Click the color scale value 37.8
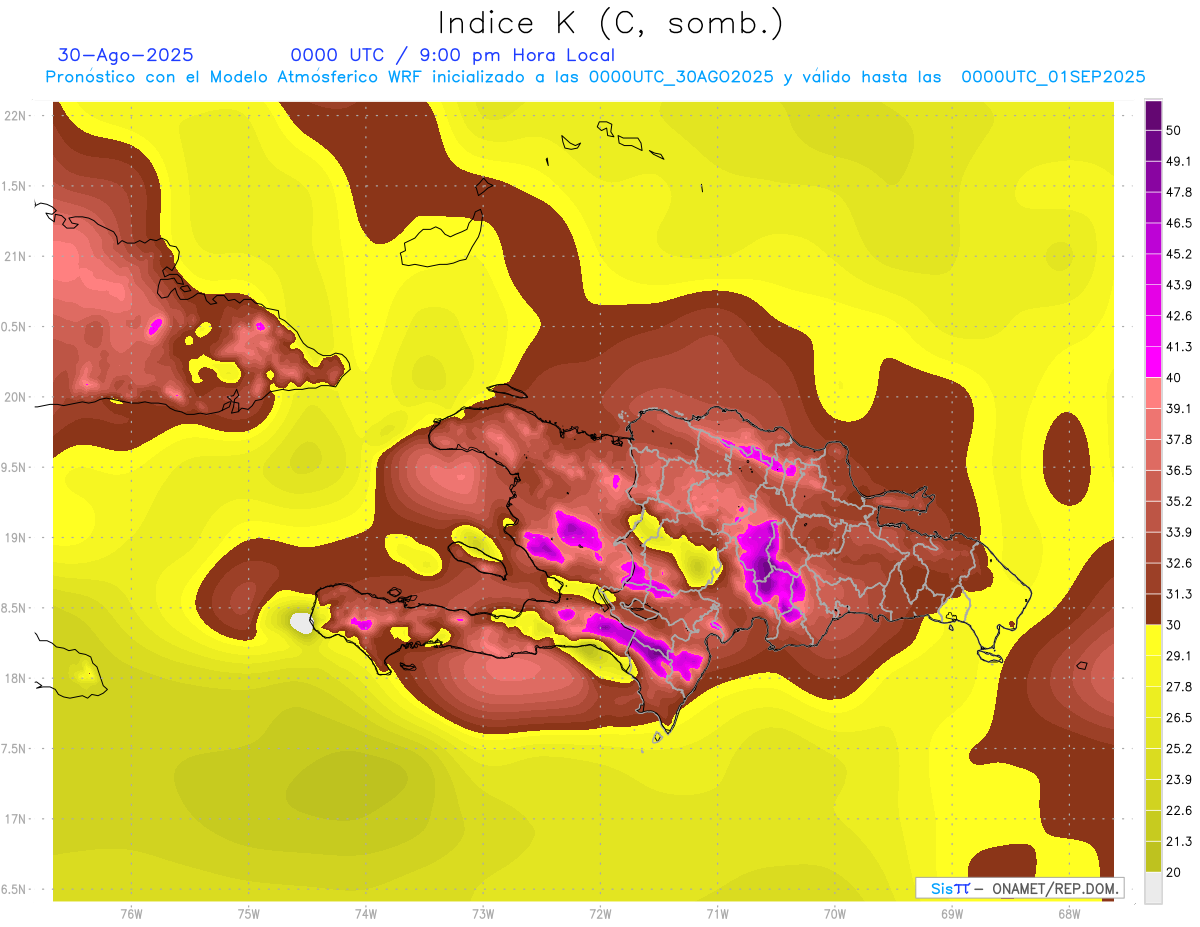Screen dimensions: 1200x927 pyautogui.click(x=1179, y=439)
